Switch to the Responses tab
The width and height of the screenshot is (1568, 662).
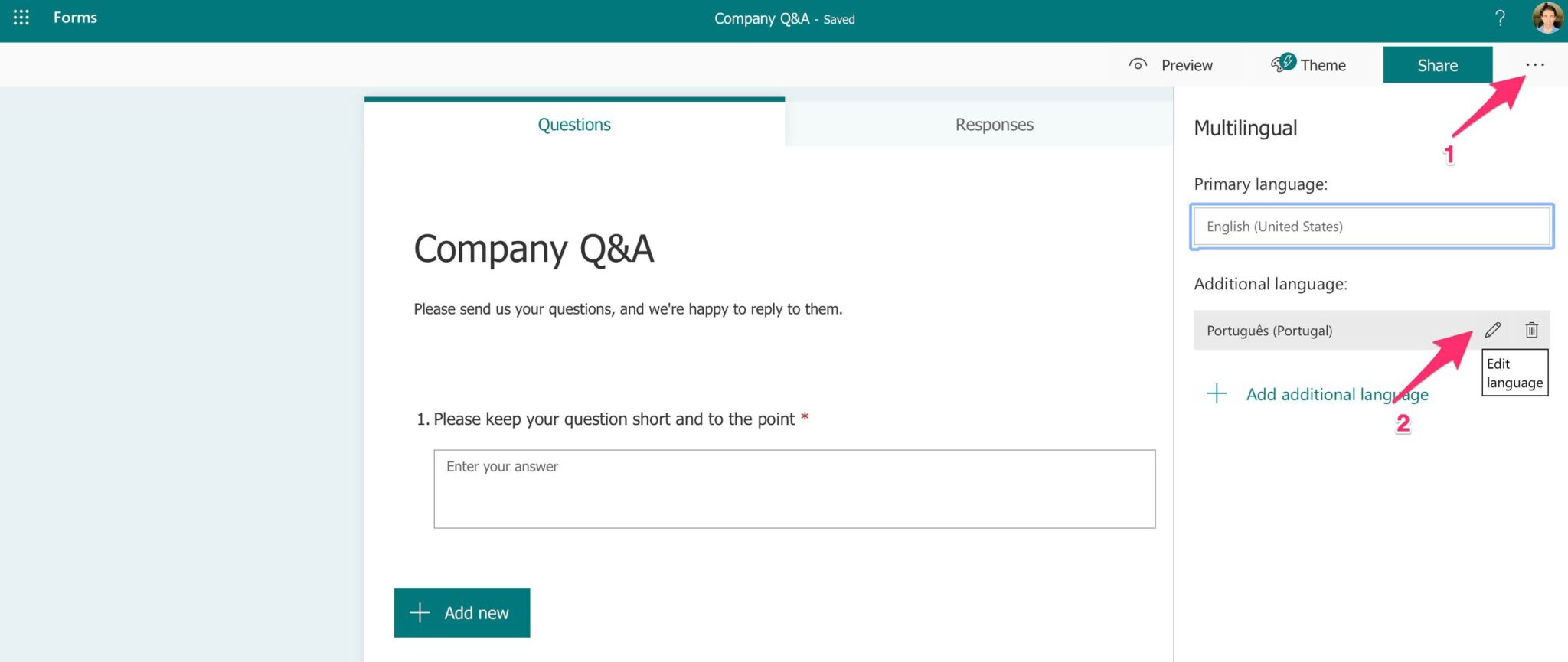click(993, 124)
